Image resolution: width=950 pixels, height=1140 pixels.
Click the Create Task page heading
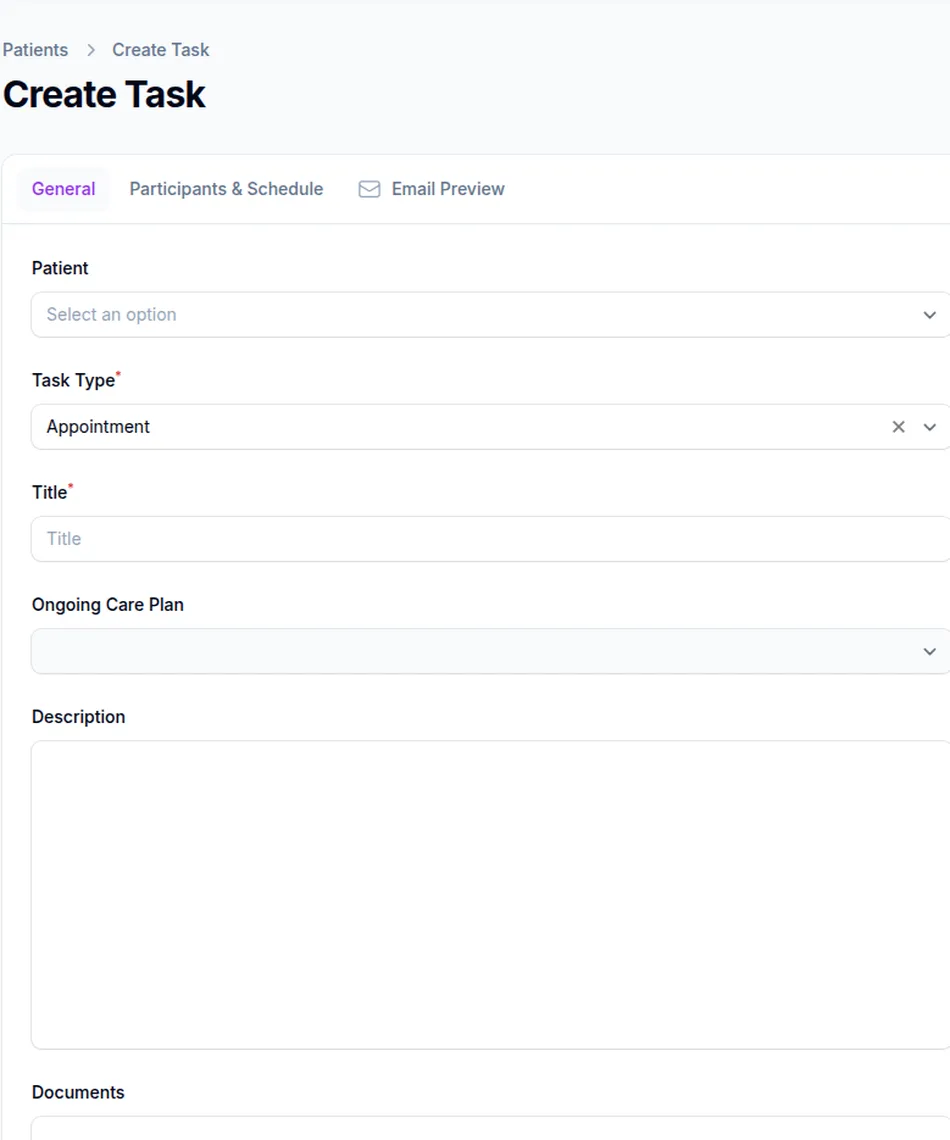[104, 95]
